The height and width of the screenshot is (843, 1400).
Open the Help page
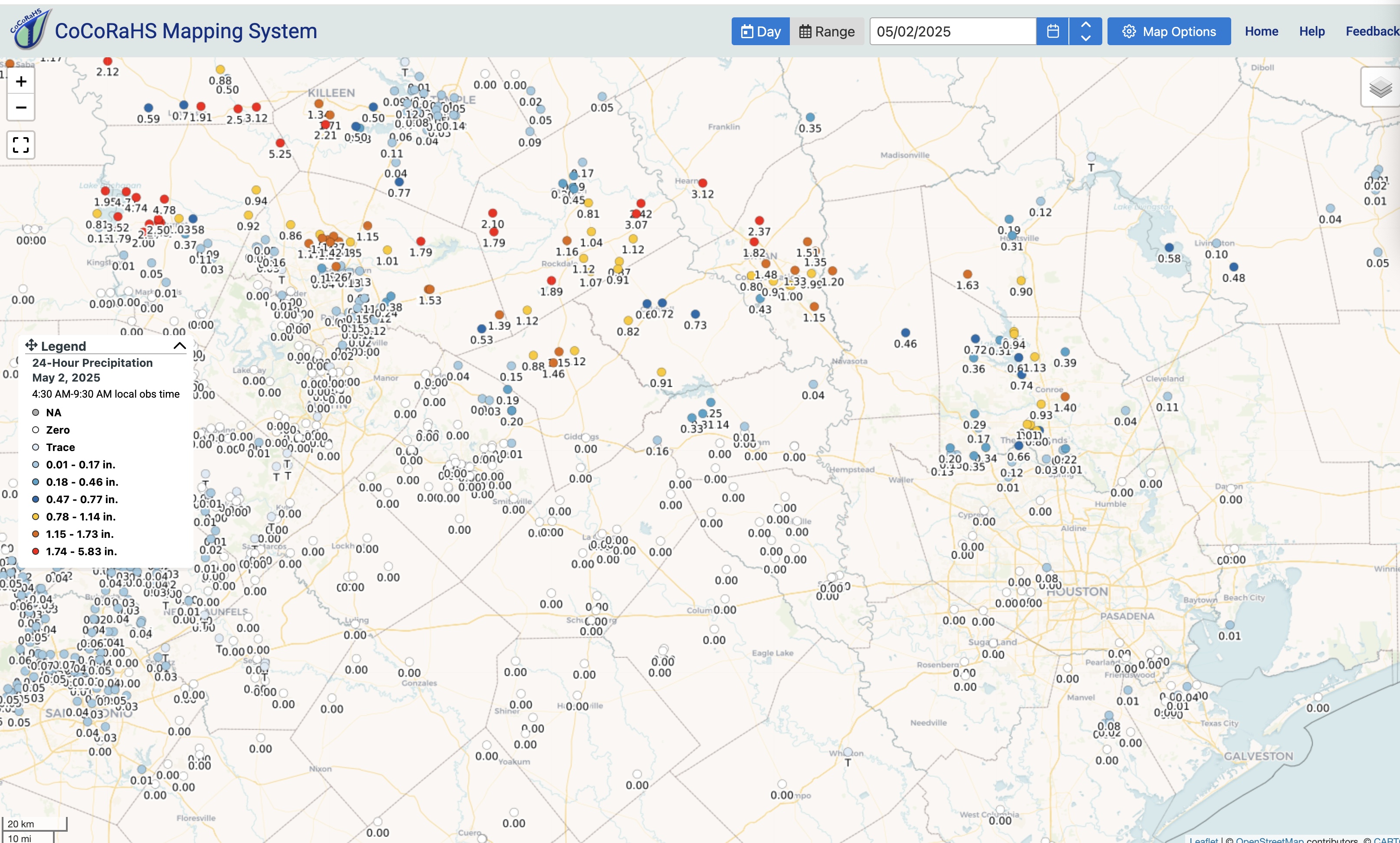pyautogui.click(x=1311, y=31)
